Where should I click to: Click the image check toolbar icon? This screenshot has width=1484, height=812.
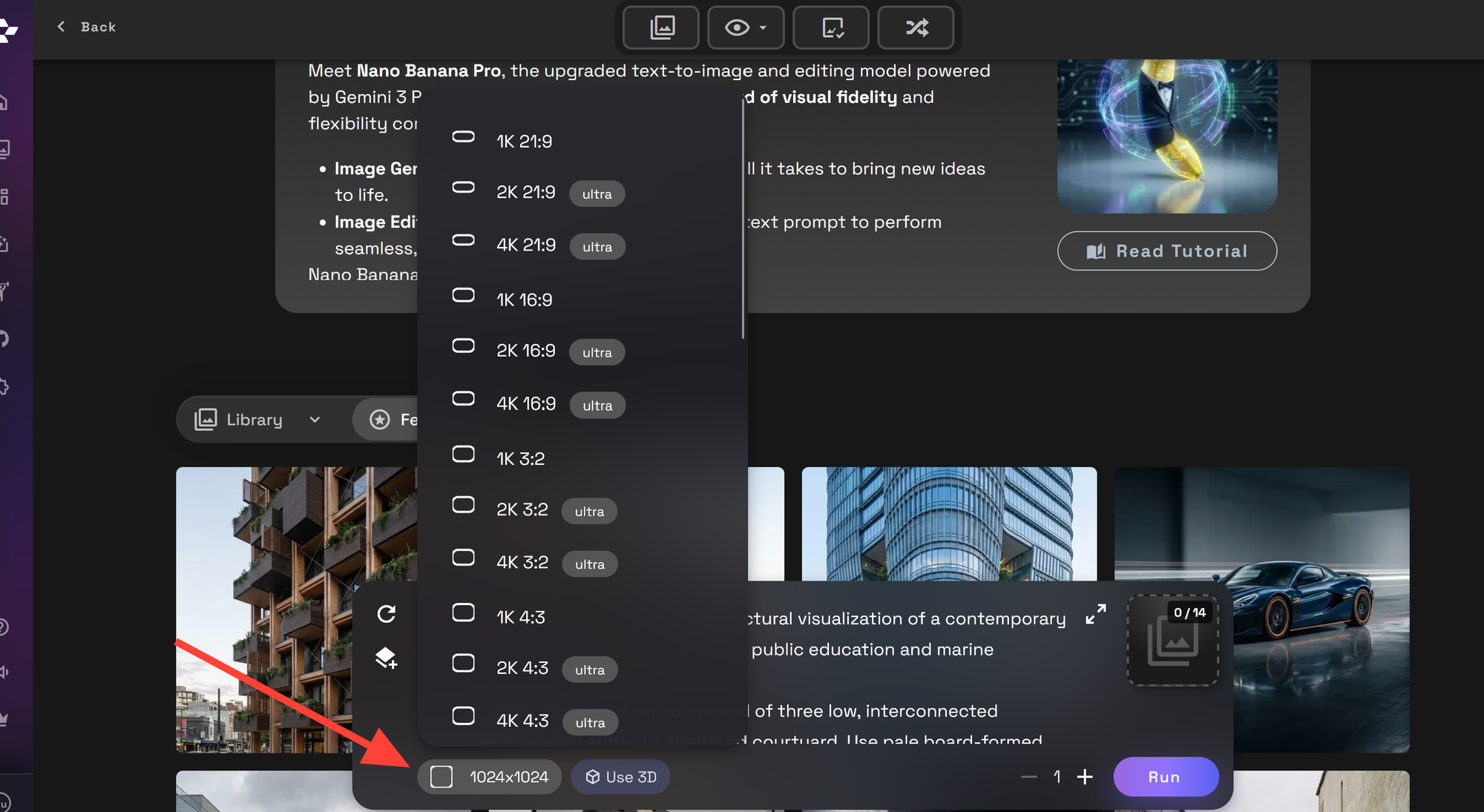[831, 28]
